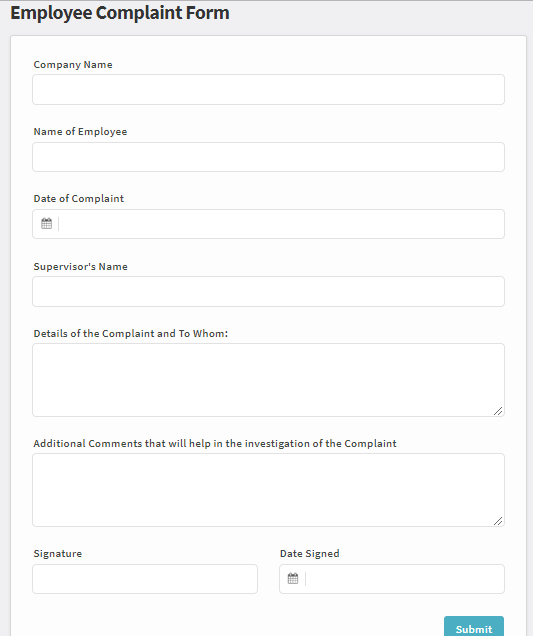Click the Signature label
Image resolution: width=533 pixels, height=636 pixels.
point(58,554)
